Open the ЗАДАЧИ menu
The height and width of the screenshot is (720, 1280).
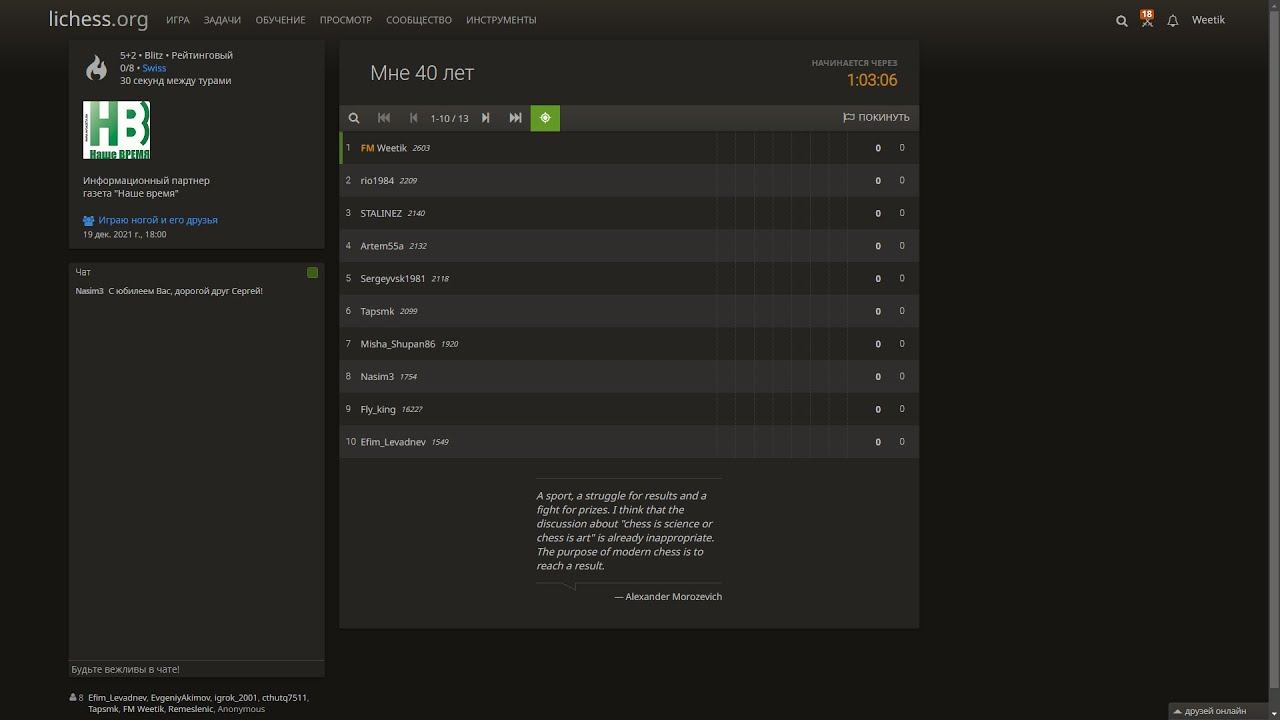pyautogui.click(x=222, y=20)
